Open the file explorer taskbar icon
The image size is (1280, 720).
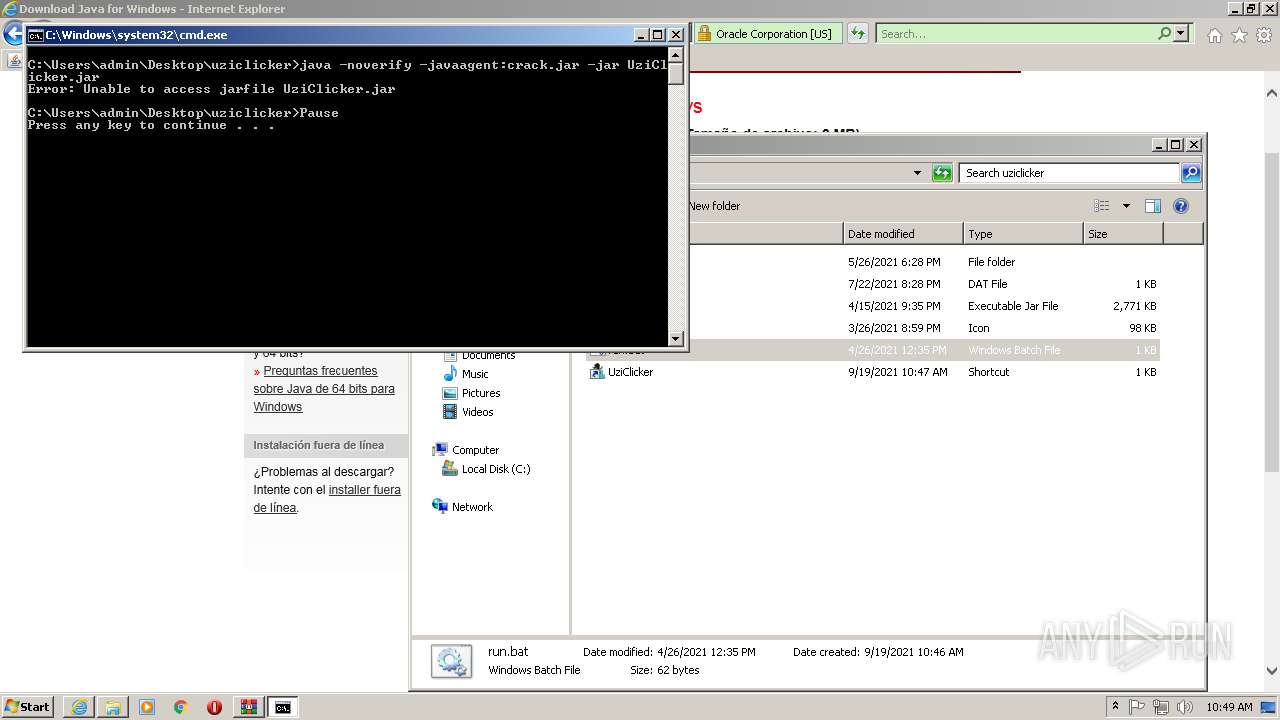[112, 707]
